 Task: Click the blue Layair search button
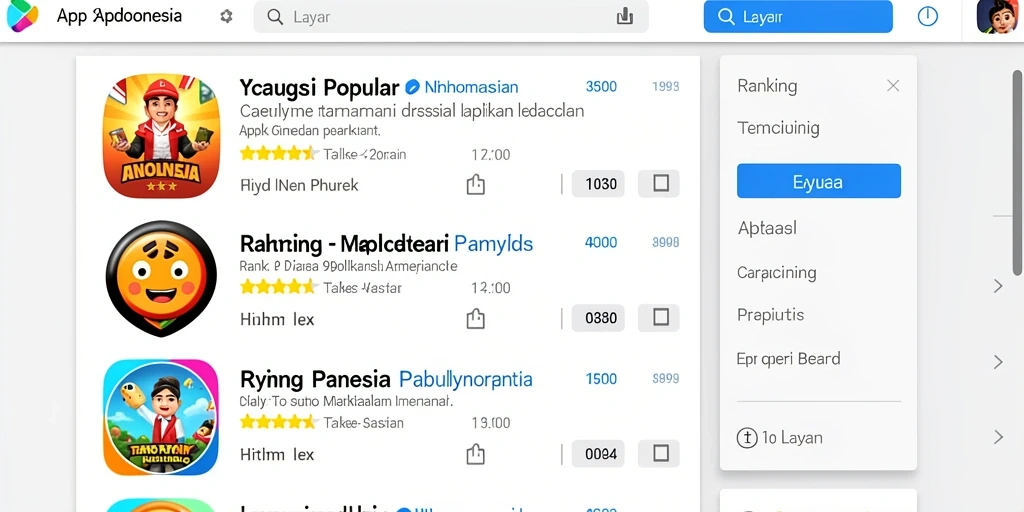pos(798,16)
